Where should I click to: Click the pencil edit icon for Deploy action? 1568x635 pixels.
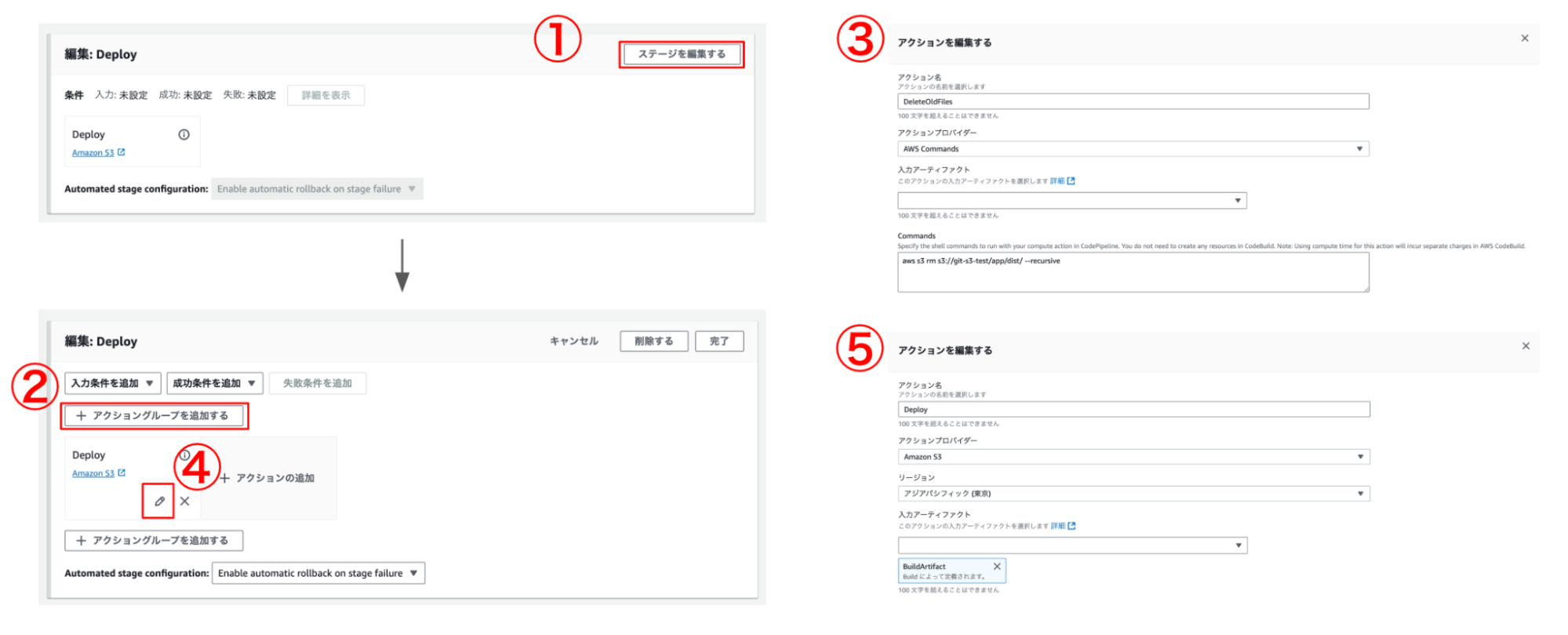point(159,502)
